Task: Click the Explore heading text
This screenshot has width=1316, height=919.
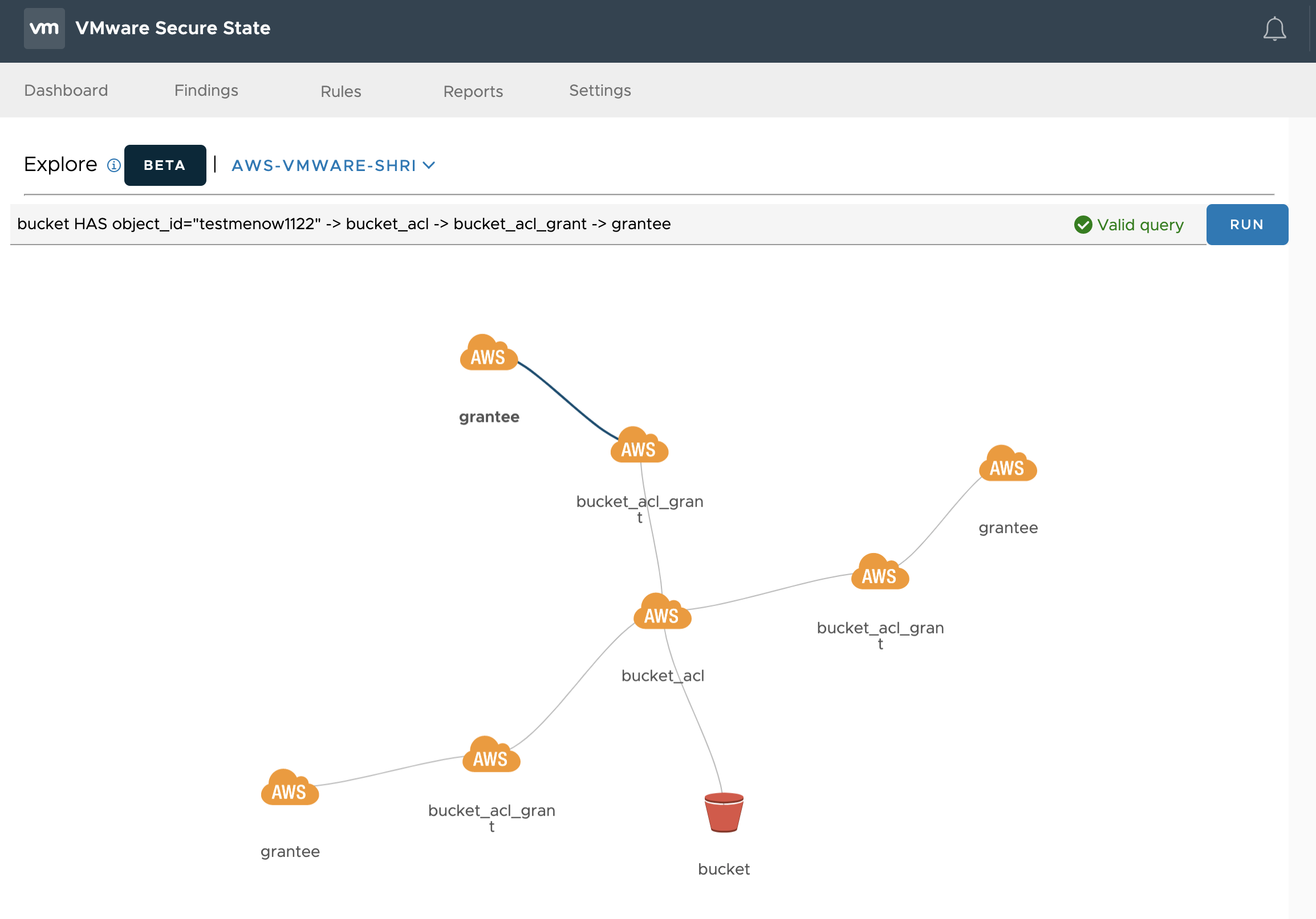Action: point(61,165)
